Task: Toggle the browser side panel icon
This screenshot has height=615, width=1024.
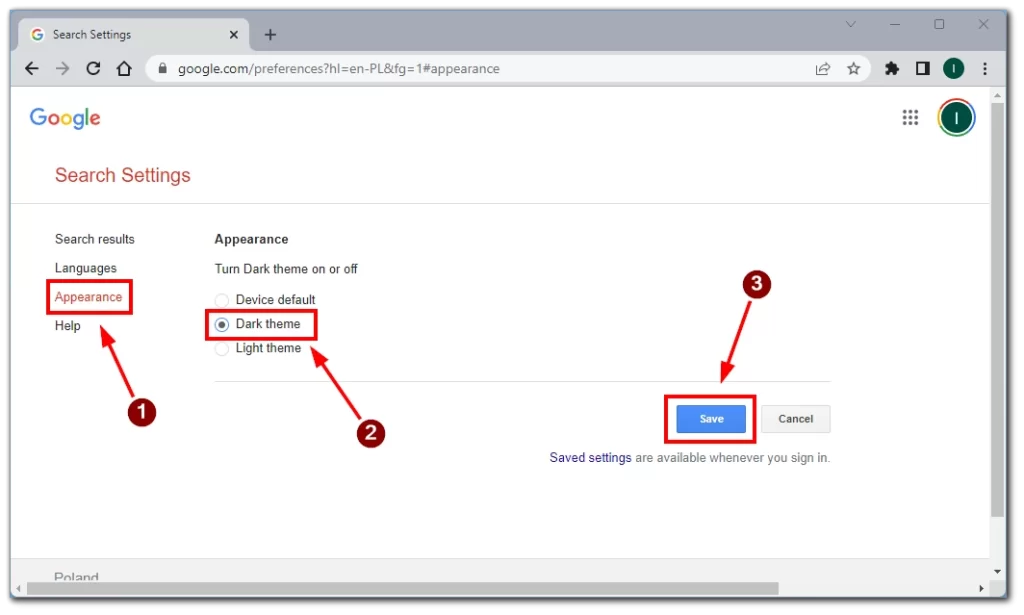Action: pos(922,69)
